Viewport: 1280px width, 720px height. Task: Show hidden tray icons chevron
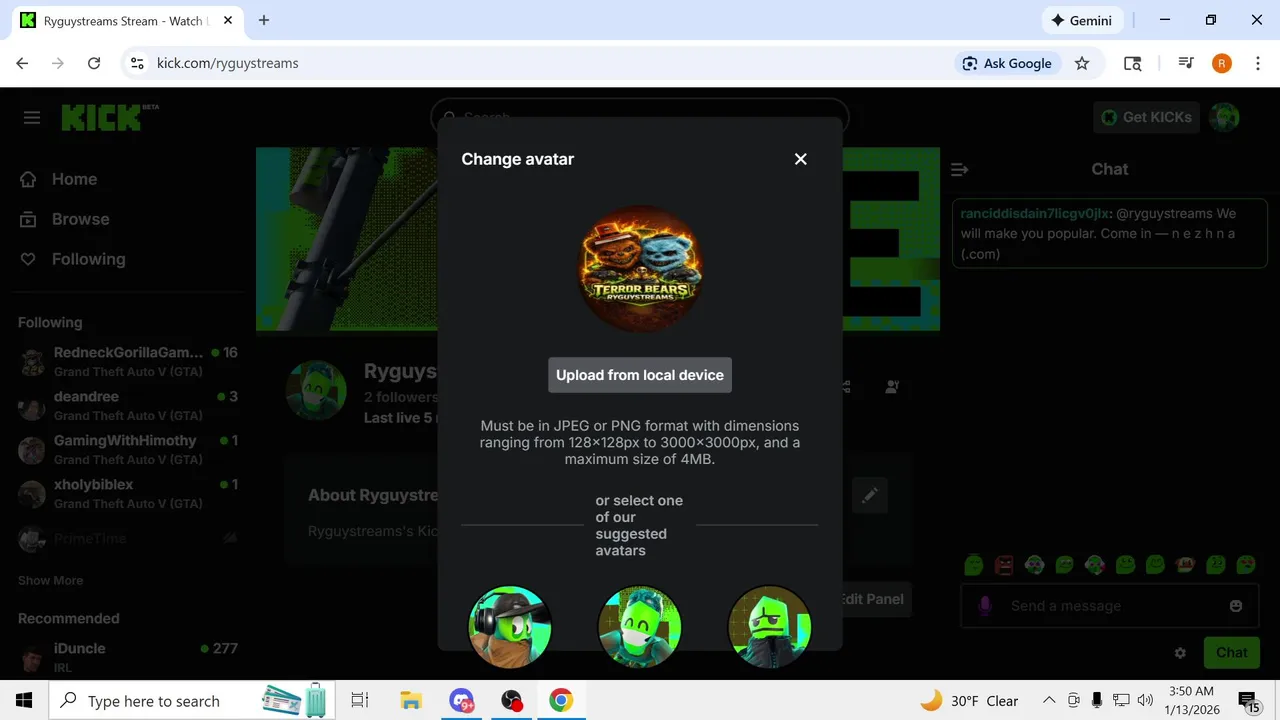tap(1048, 701)
